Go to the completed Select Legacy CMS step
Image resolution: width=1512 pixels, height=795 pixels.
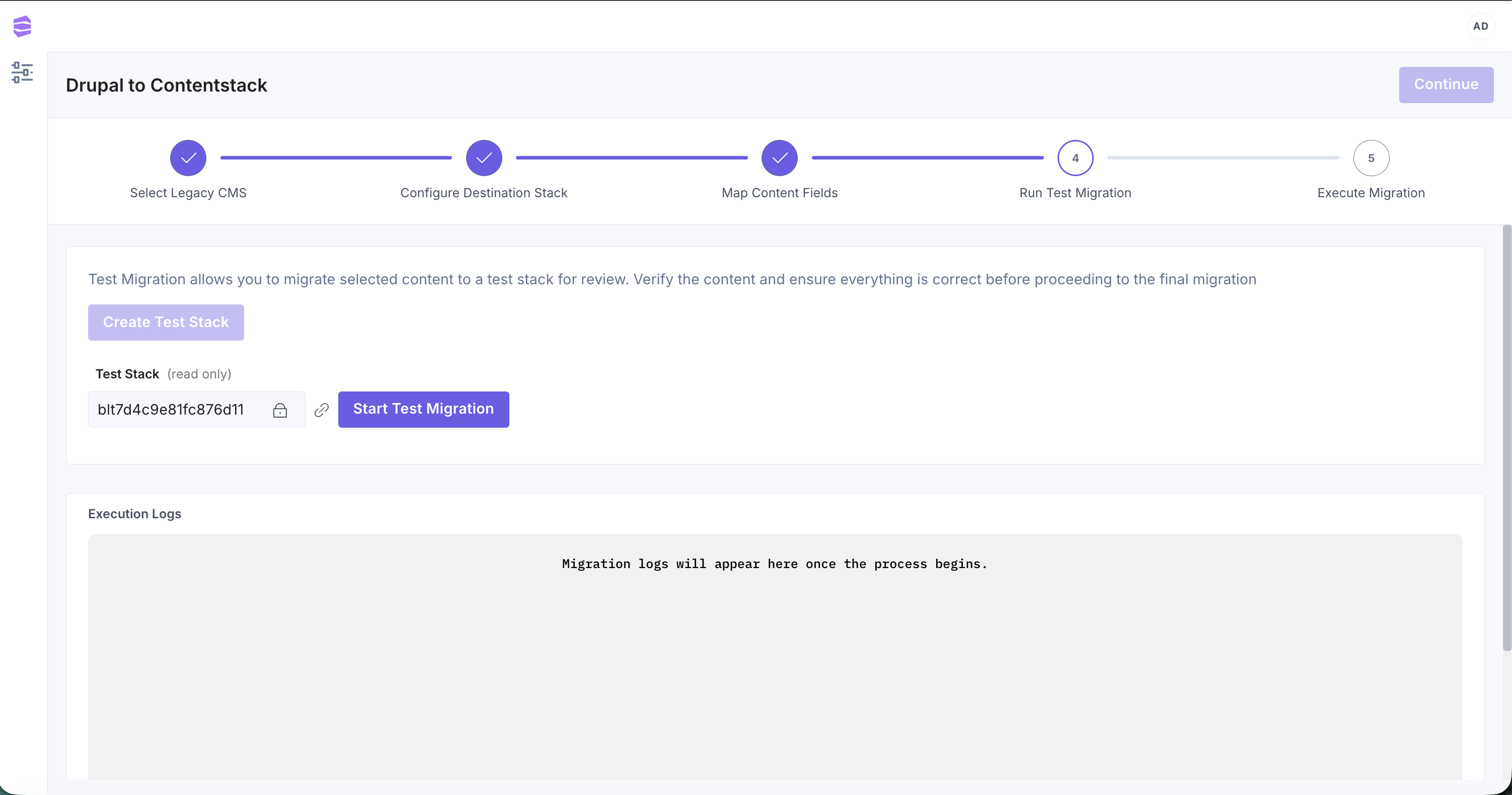(188, 158)
